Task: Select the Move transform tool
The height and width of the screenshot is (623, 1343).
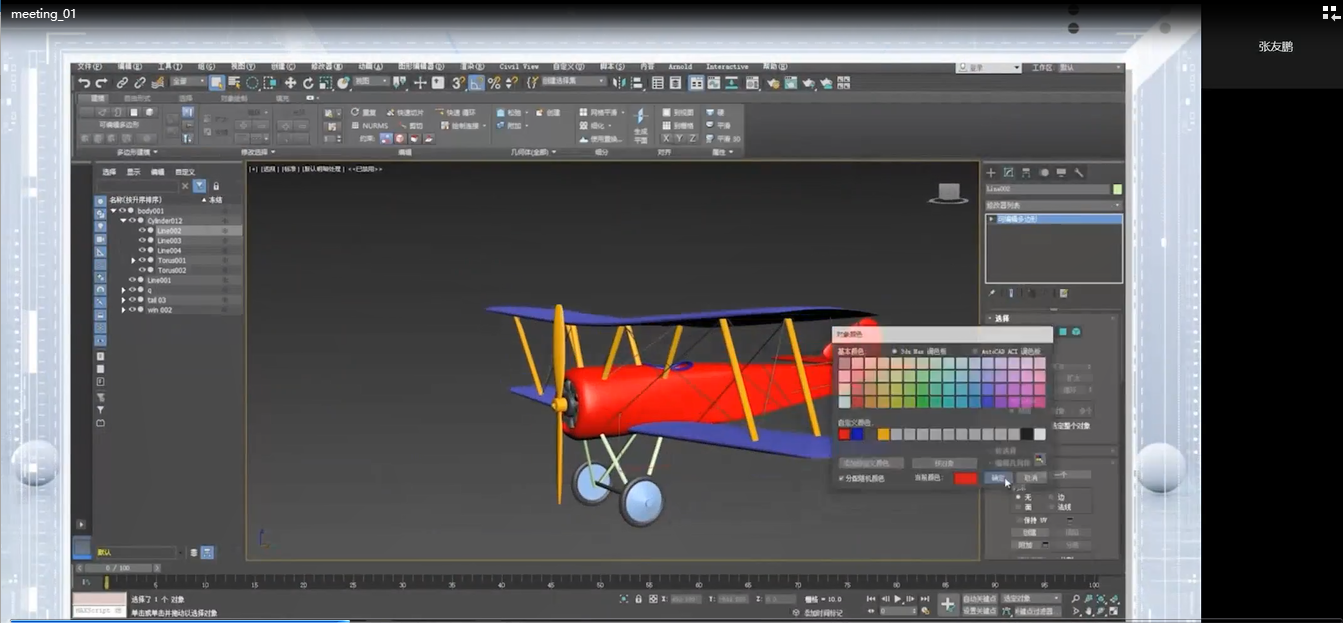Action: point(290,83)
